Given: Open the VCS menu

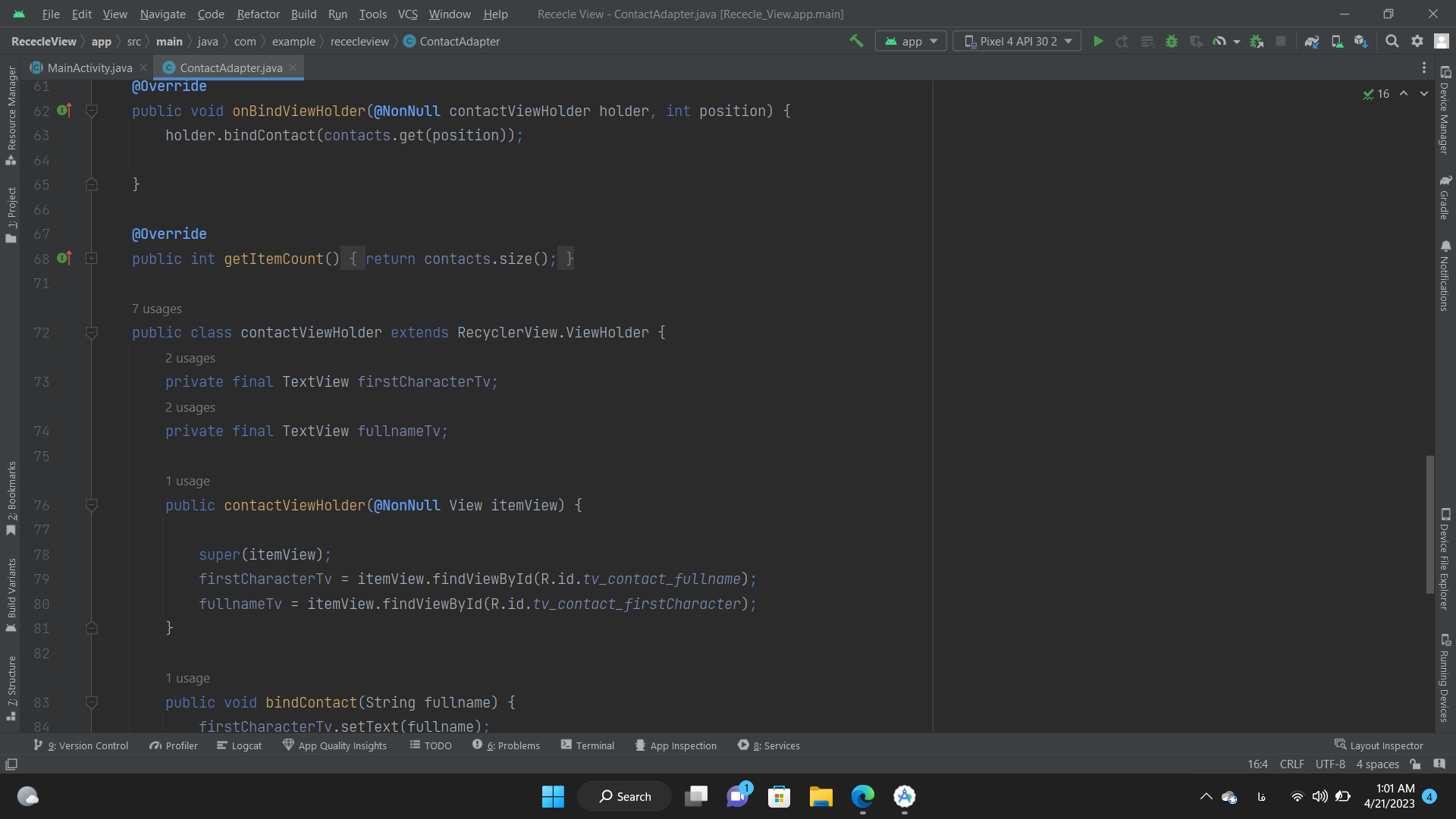Looking at the screenshot, I should pyautogui.click(x=407, y=14).
